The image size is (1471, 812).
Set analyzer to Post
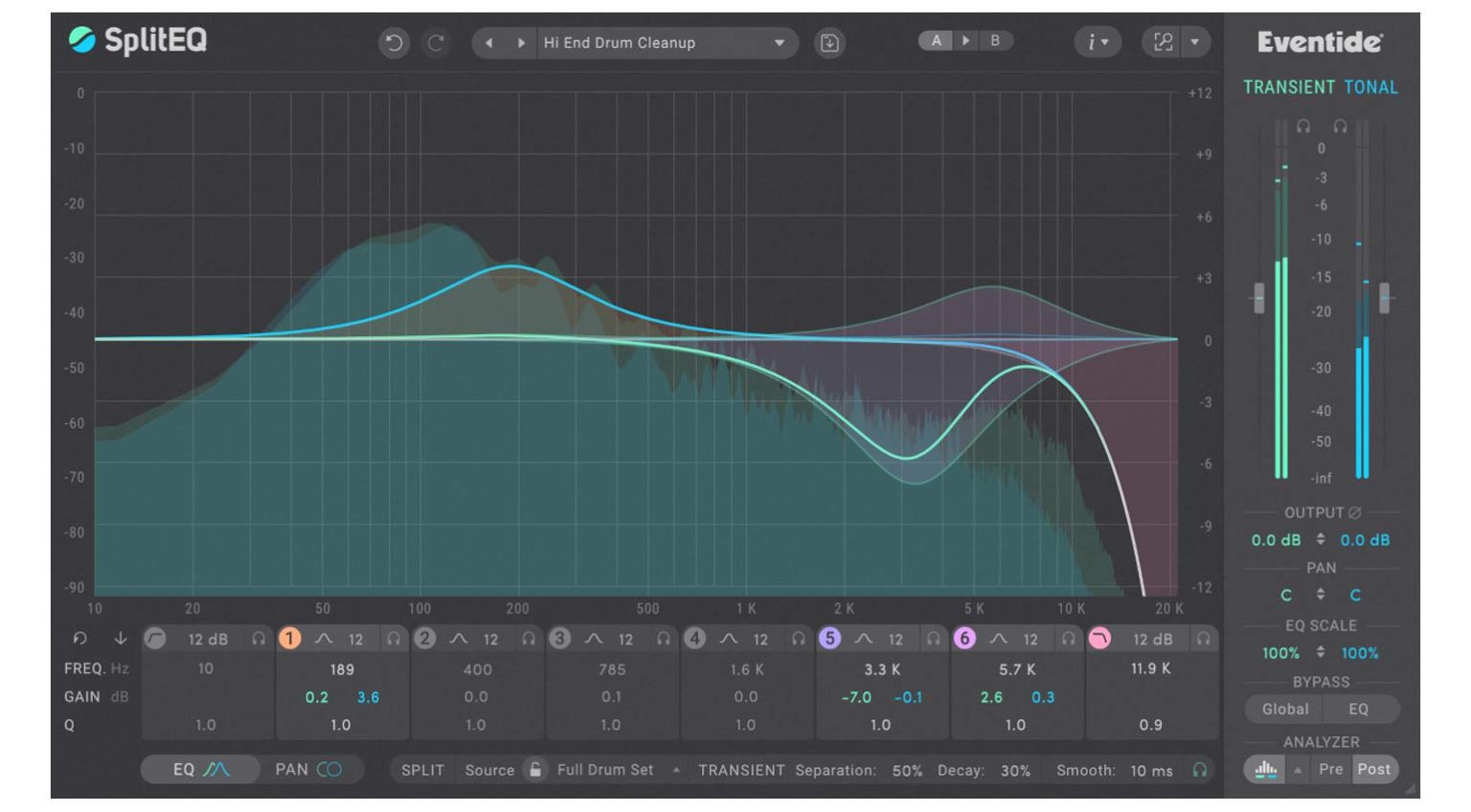1374,769
